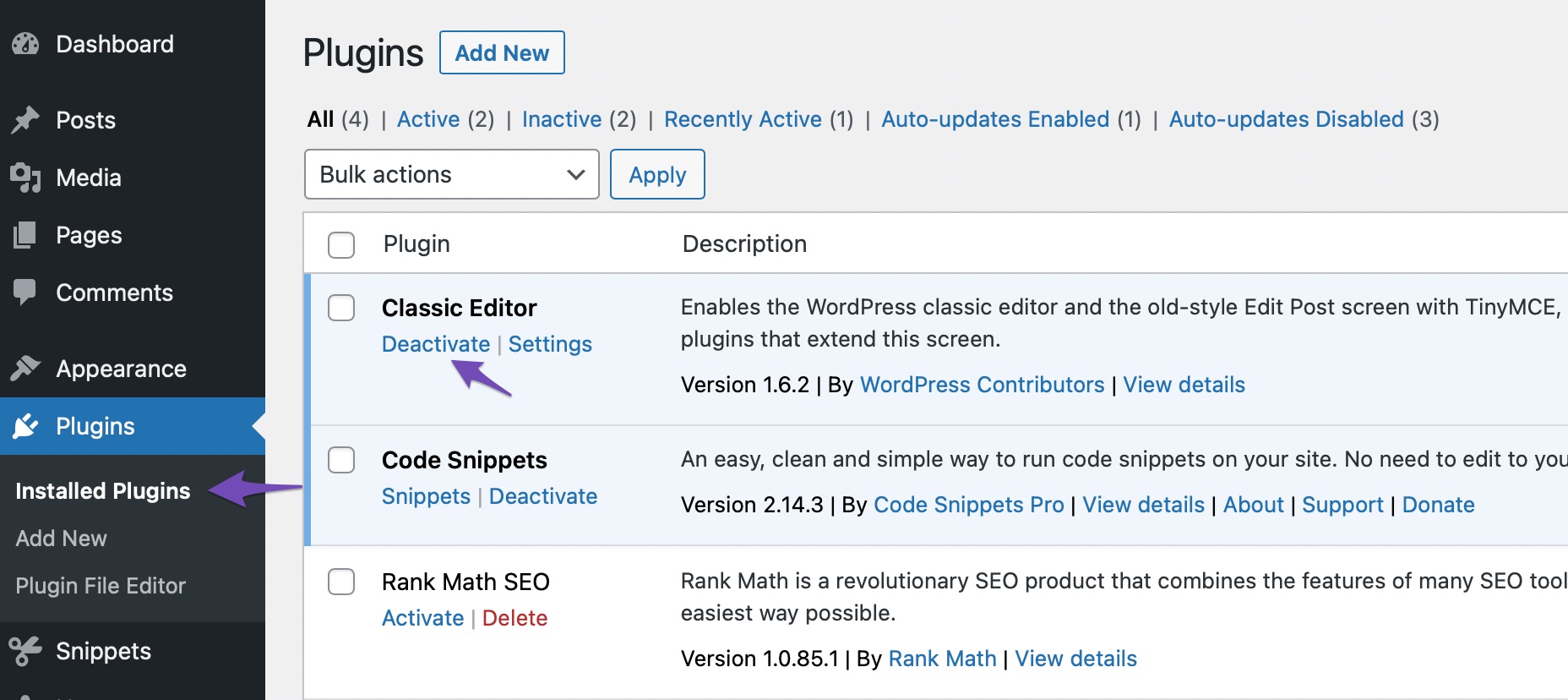Filter plugins by Active
Image resolution: width=1568 pixels, height=700 pixels.
tap(428, 119)
